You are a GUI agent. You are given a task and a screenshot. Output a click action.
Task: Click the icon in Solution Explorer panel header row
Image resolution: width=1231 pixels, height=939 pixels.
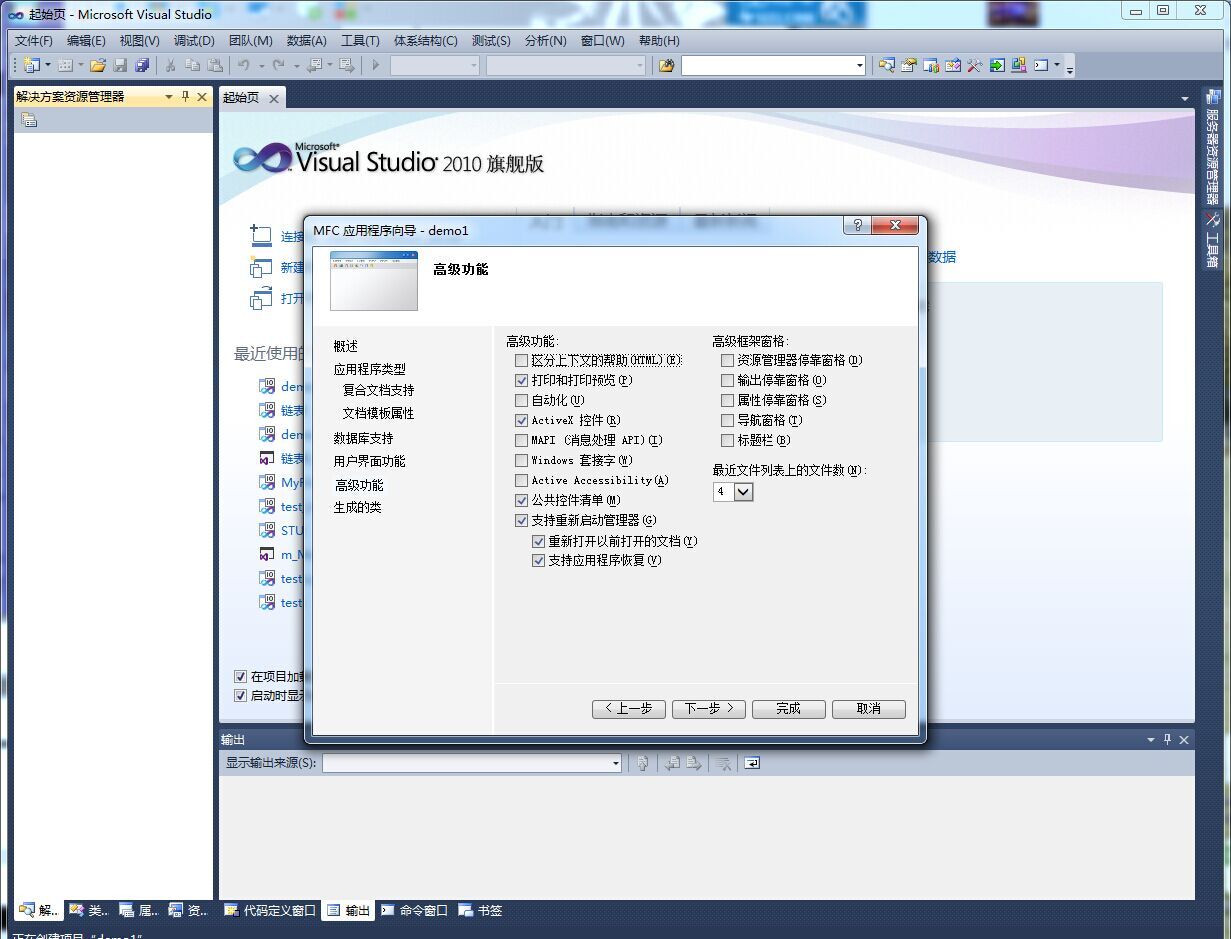[x=29, y=120]
